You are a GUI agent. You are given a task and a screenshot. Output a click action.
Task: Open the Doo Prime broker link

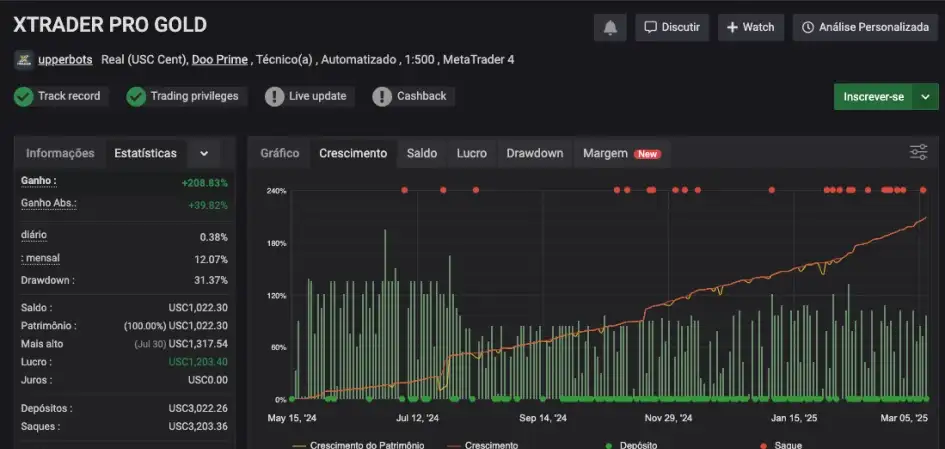point(219,60)
